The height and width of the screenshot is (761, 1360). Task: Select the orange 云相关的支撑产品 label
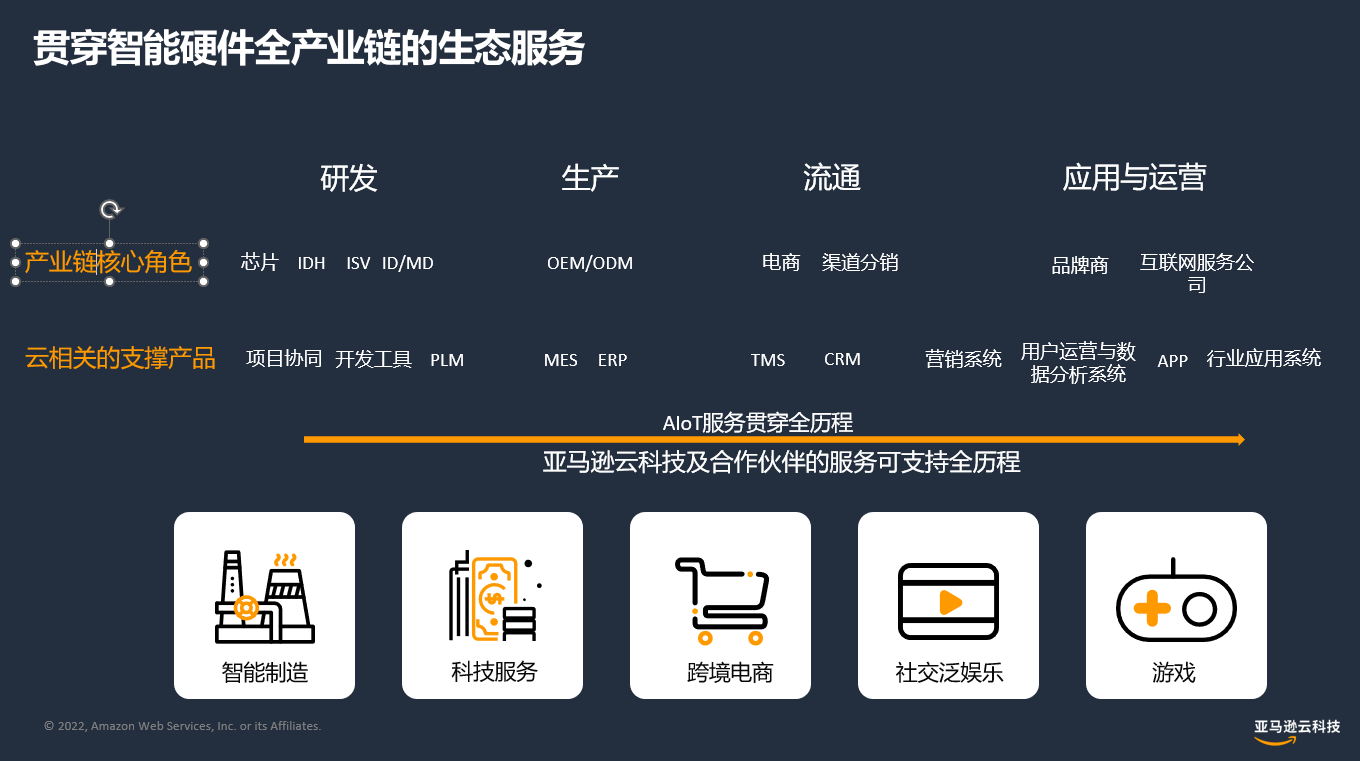[x=120, y=358]
